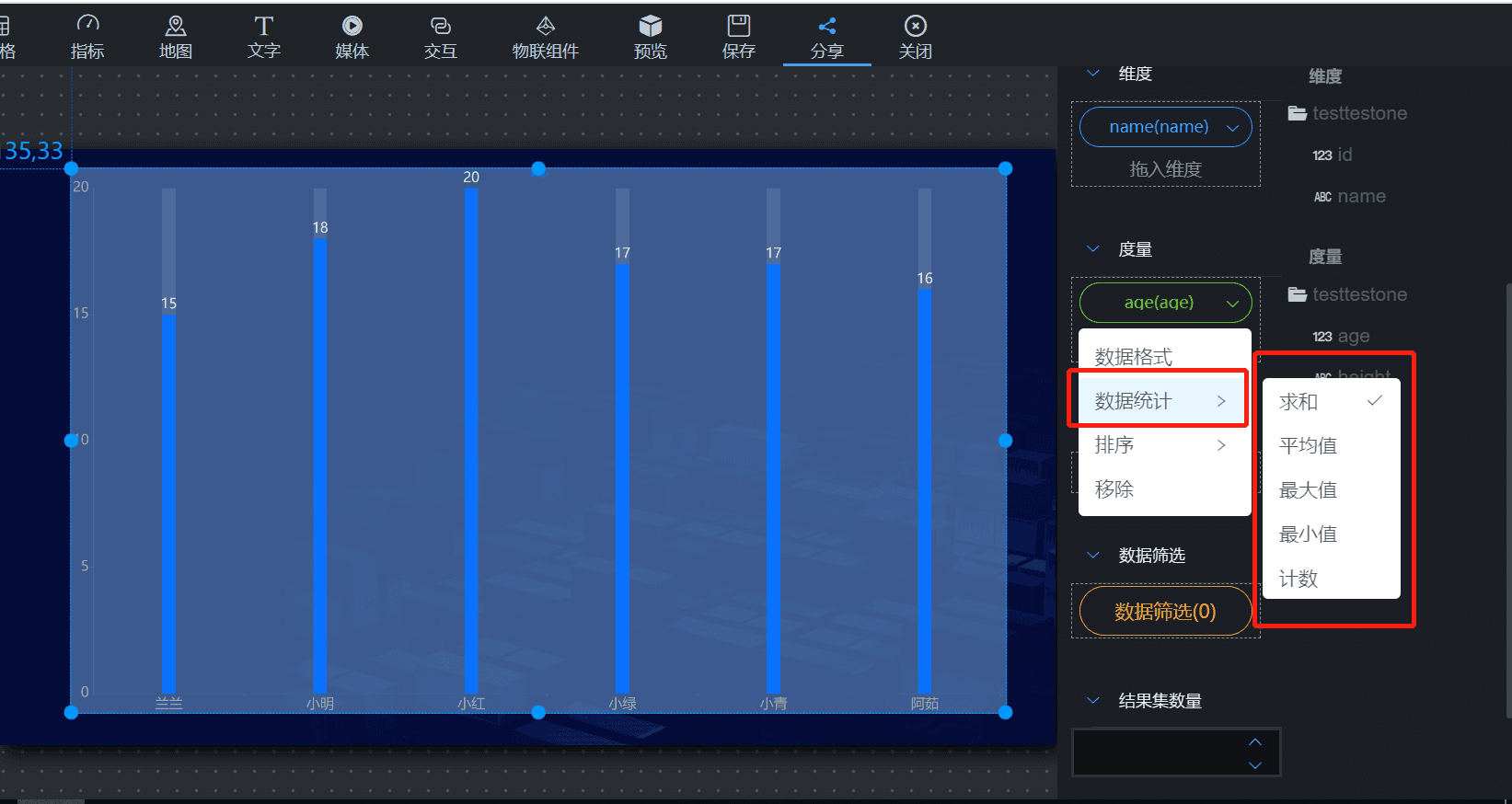Click the 兰兰 bar labeled 15
The image size is (1512, 804).
169,503
